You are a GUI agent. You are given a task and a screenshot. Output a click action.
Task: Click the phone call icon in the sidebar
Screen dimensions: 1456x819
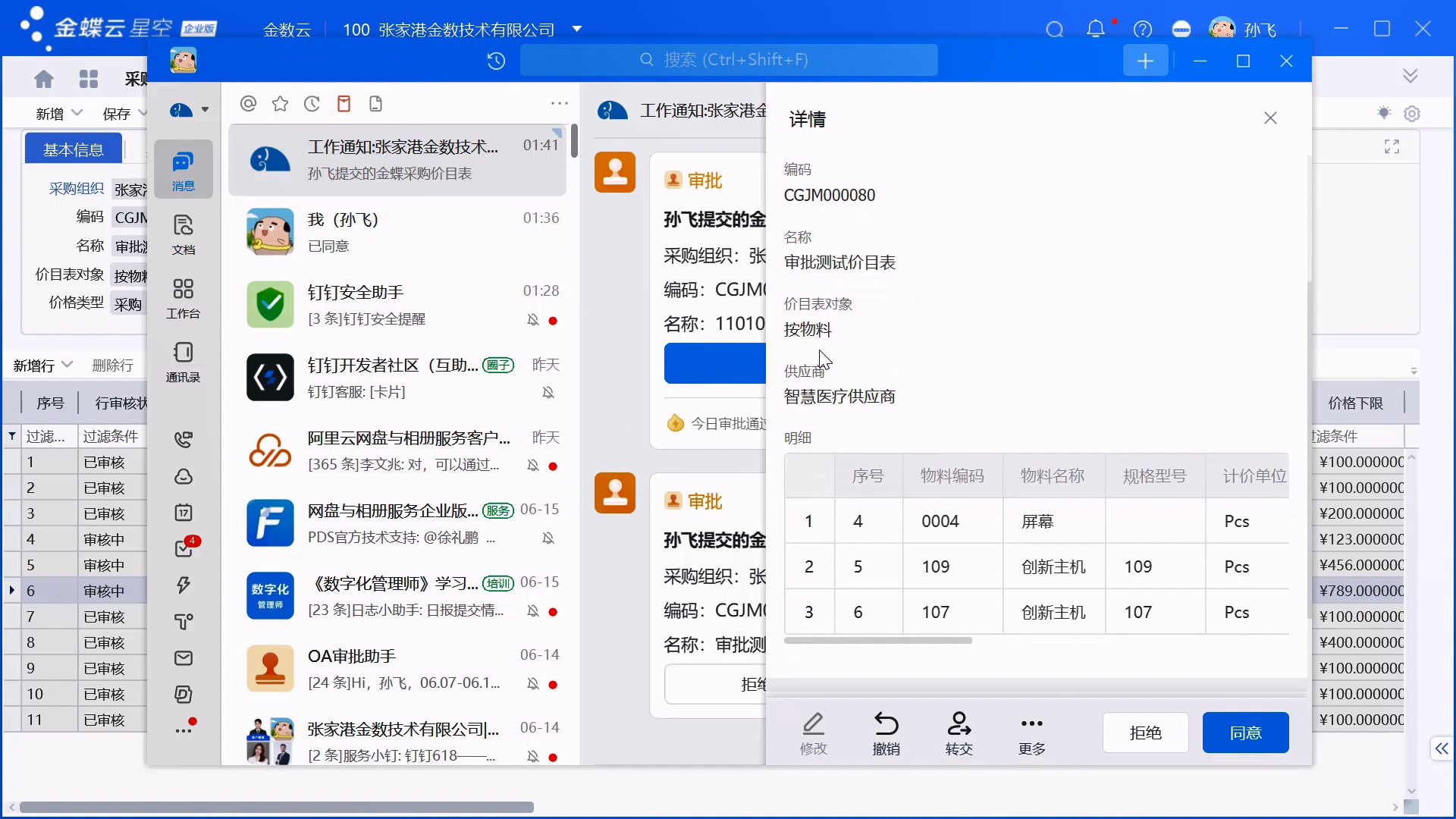tap(183, 439)
